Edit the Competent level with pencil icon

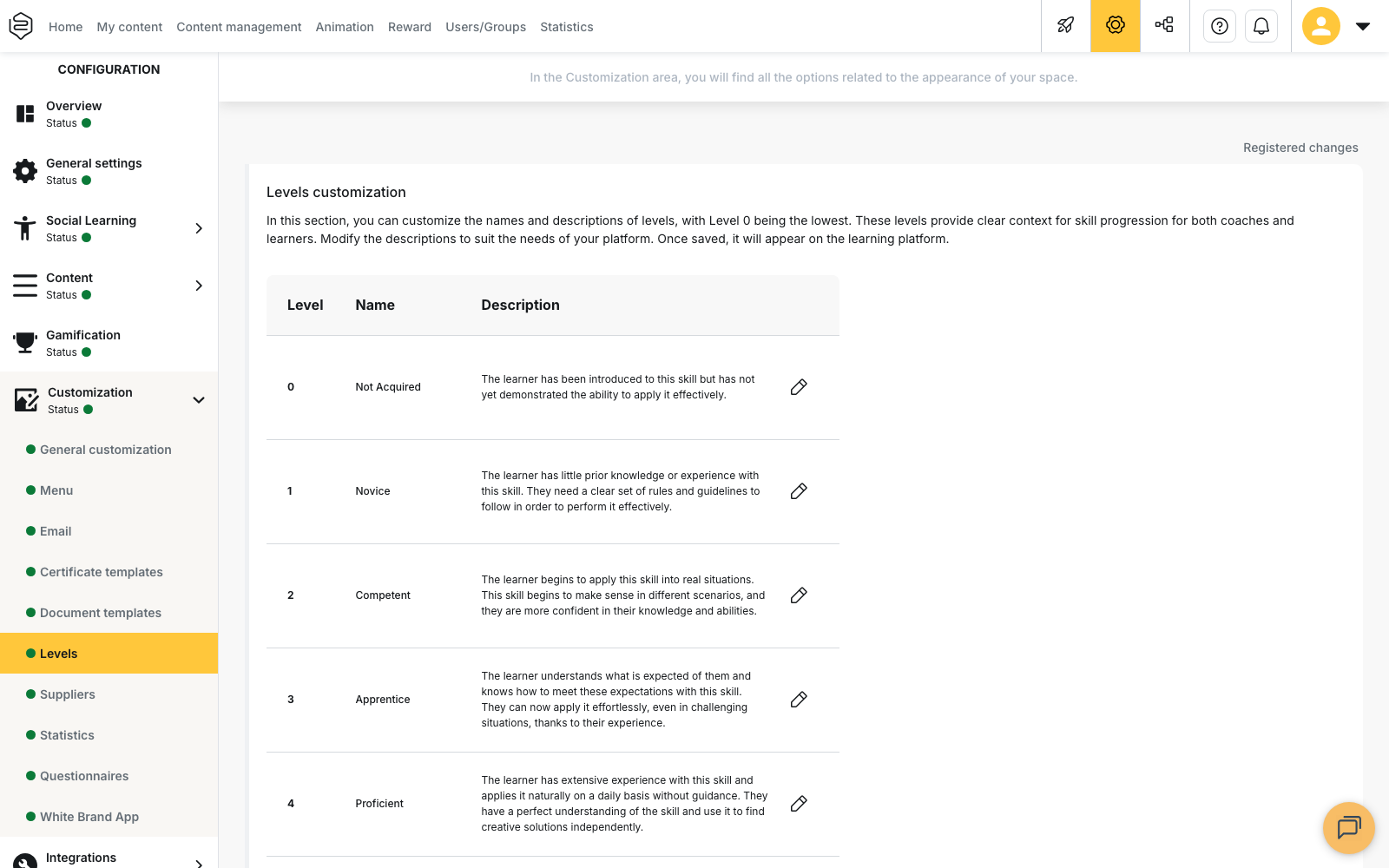point(799,595)
